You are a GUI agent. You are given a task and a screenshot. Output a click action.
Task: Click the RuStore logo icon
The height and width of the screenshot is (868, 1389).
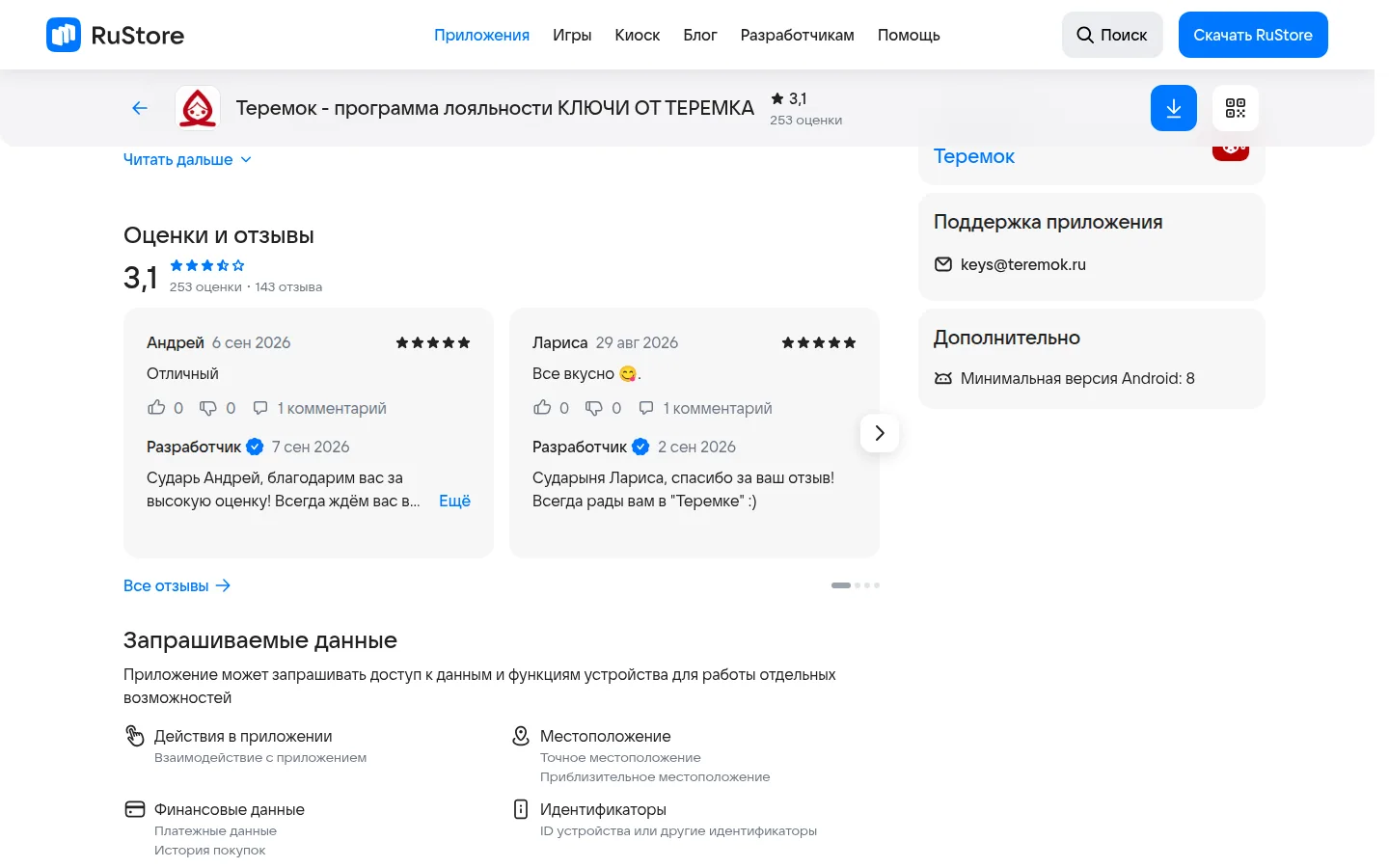[64, 35]
